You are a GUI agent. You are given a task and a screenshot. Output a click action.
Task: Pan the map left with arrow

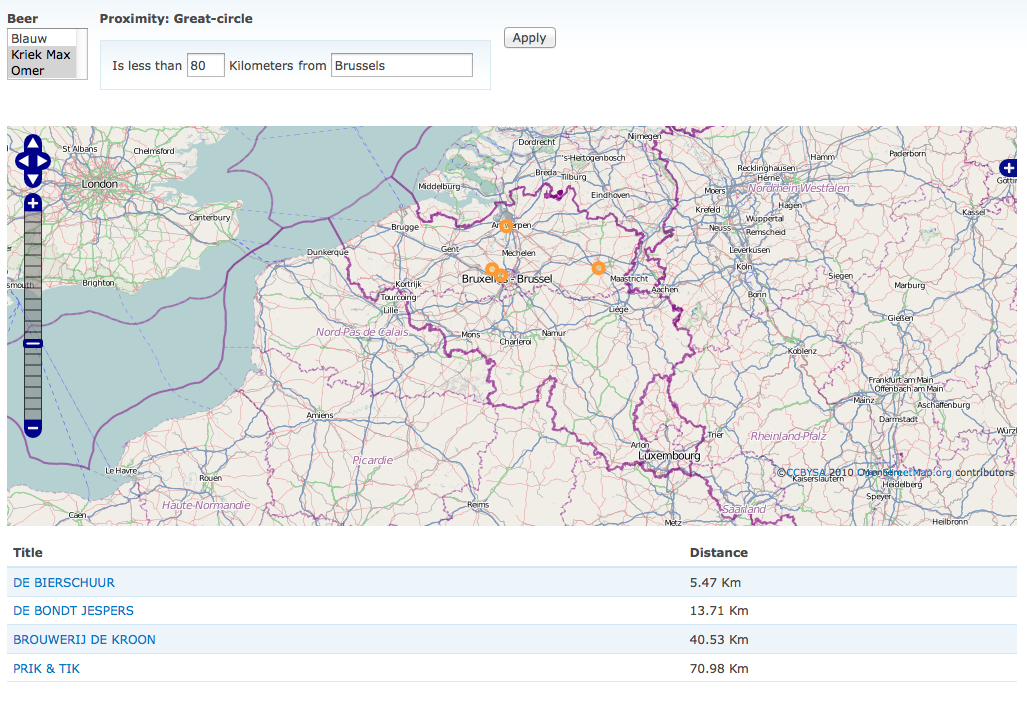pyautogui.click(x=22, y=161)
